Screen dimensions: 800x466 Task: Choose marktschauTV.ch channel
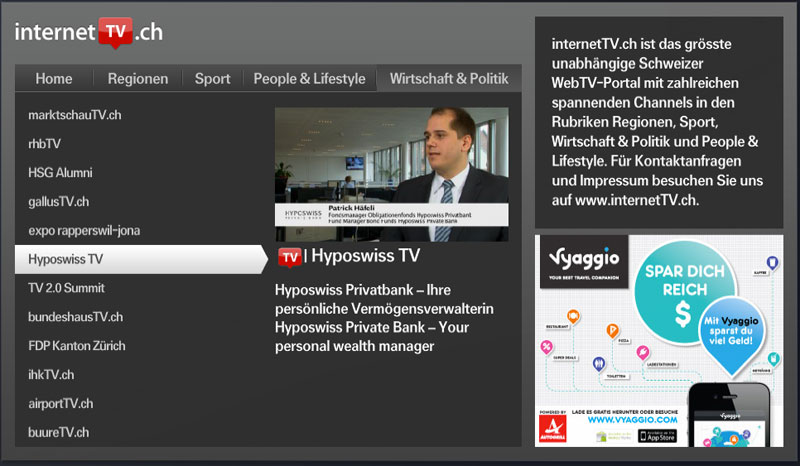point(75,115)
